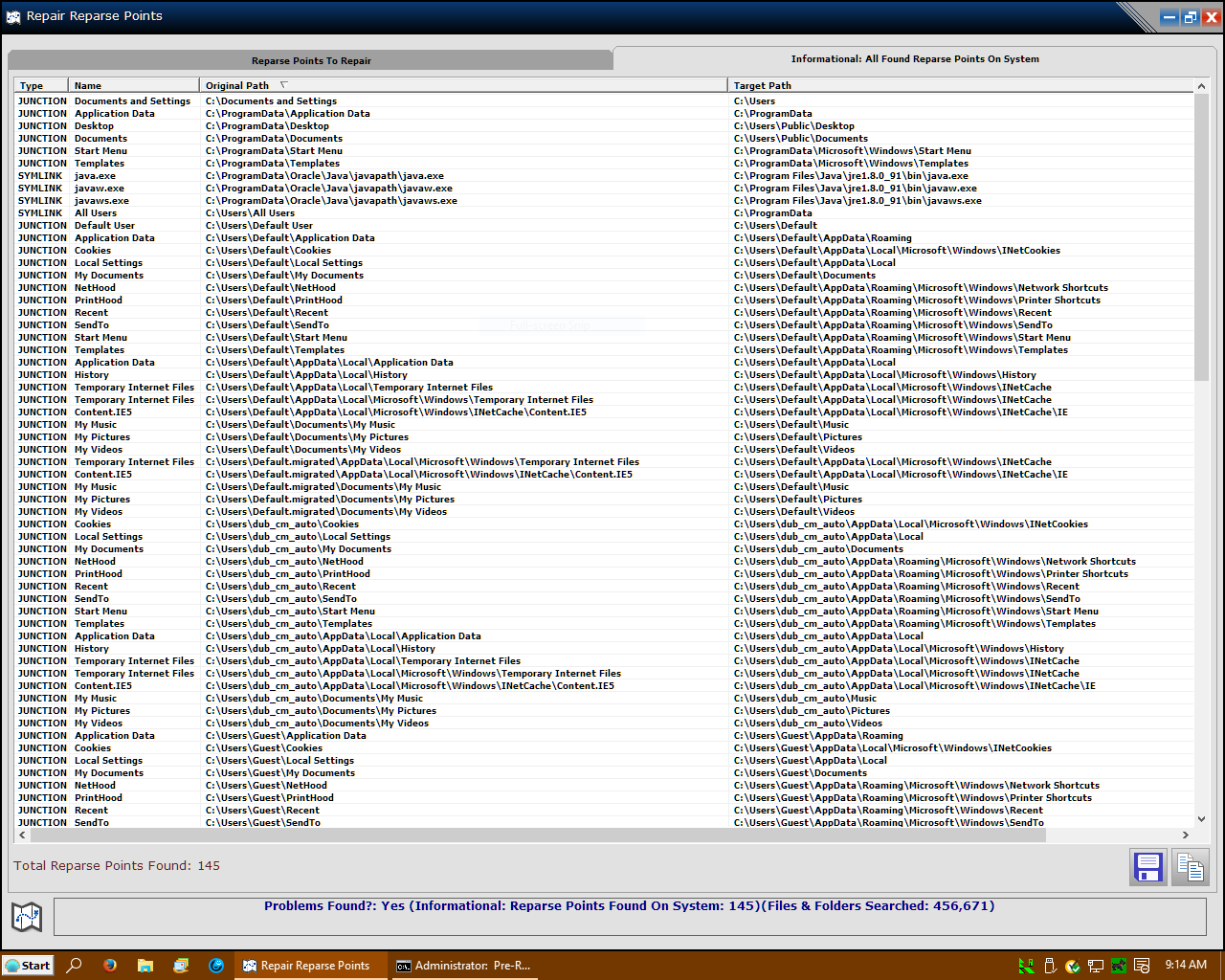Select the Informational All Found Reparse Points tab

click(x=915, y=58)
